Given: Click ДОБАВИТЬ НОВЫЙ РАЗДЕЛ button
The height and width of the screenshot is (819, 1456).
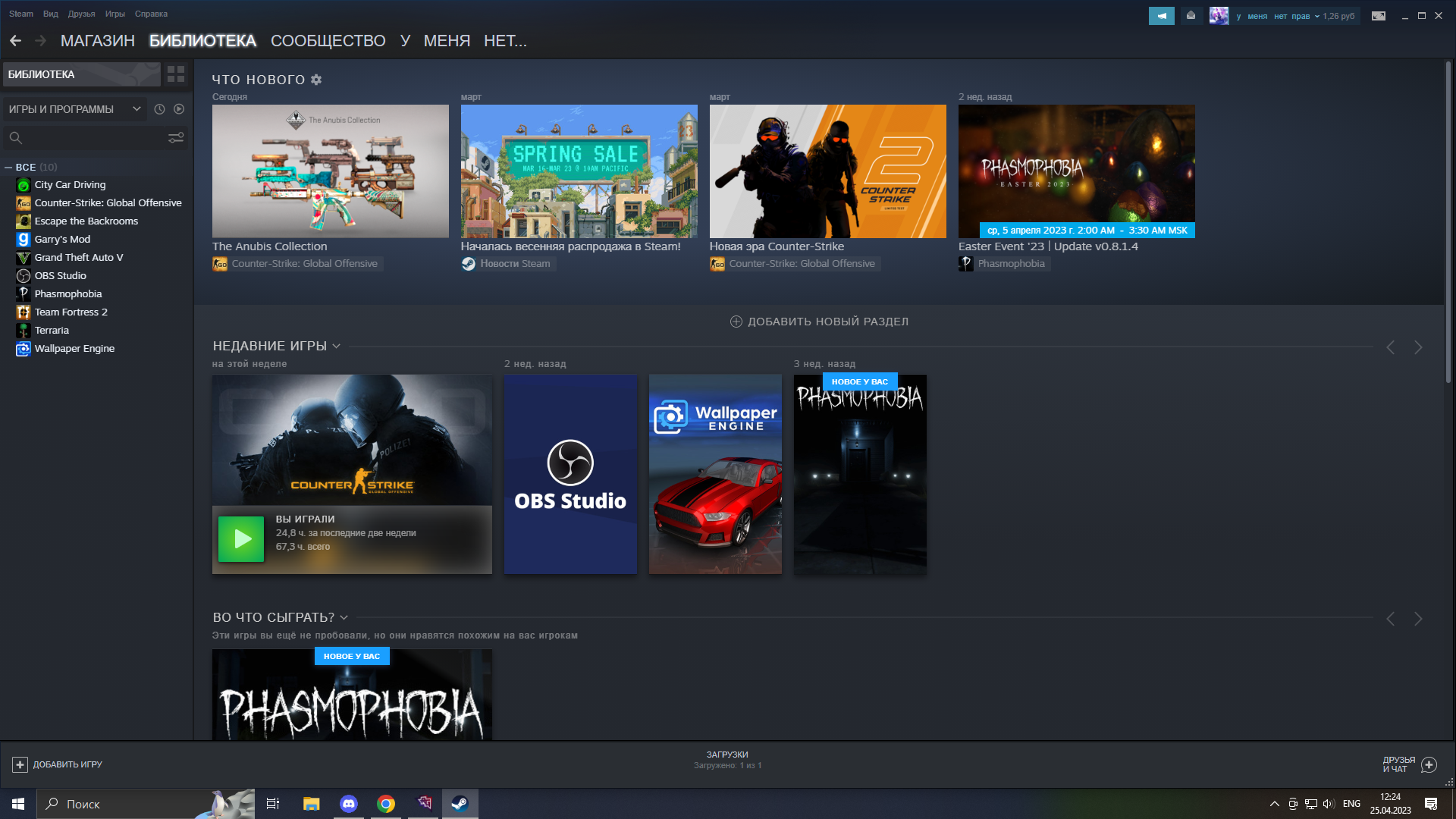Looking at the screenshot, I should pos(819,322).
